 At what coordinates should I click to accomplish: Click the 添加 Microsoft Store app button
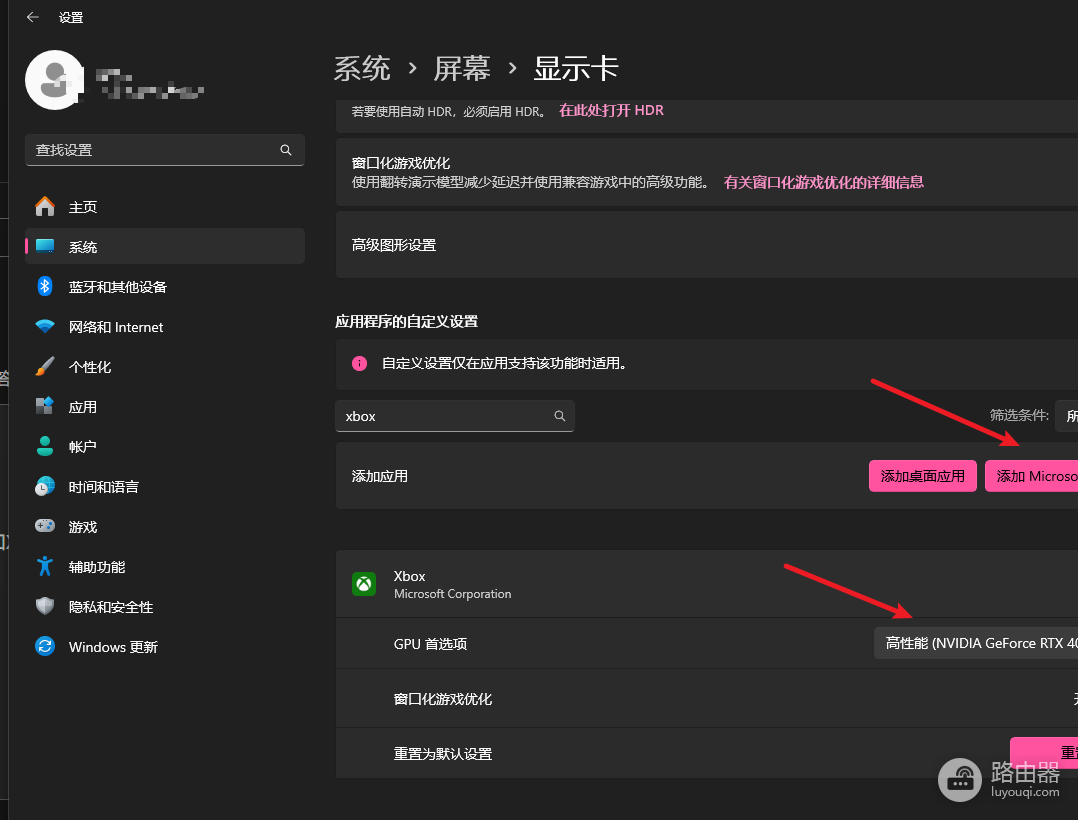1031,476
